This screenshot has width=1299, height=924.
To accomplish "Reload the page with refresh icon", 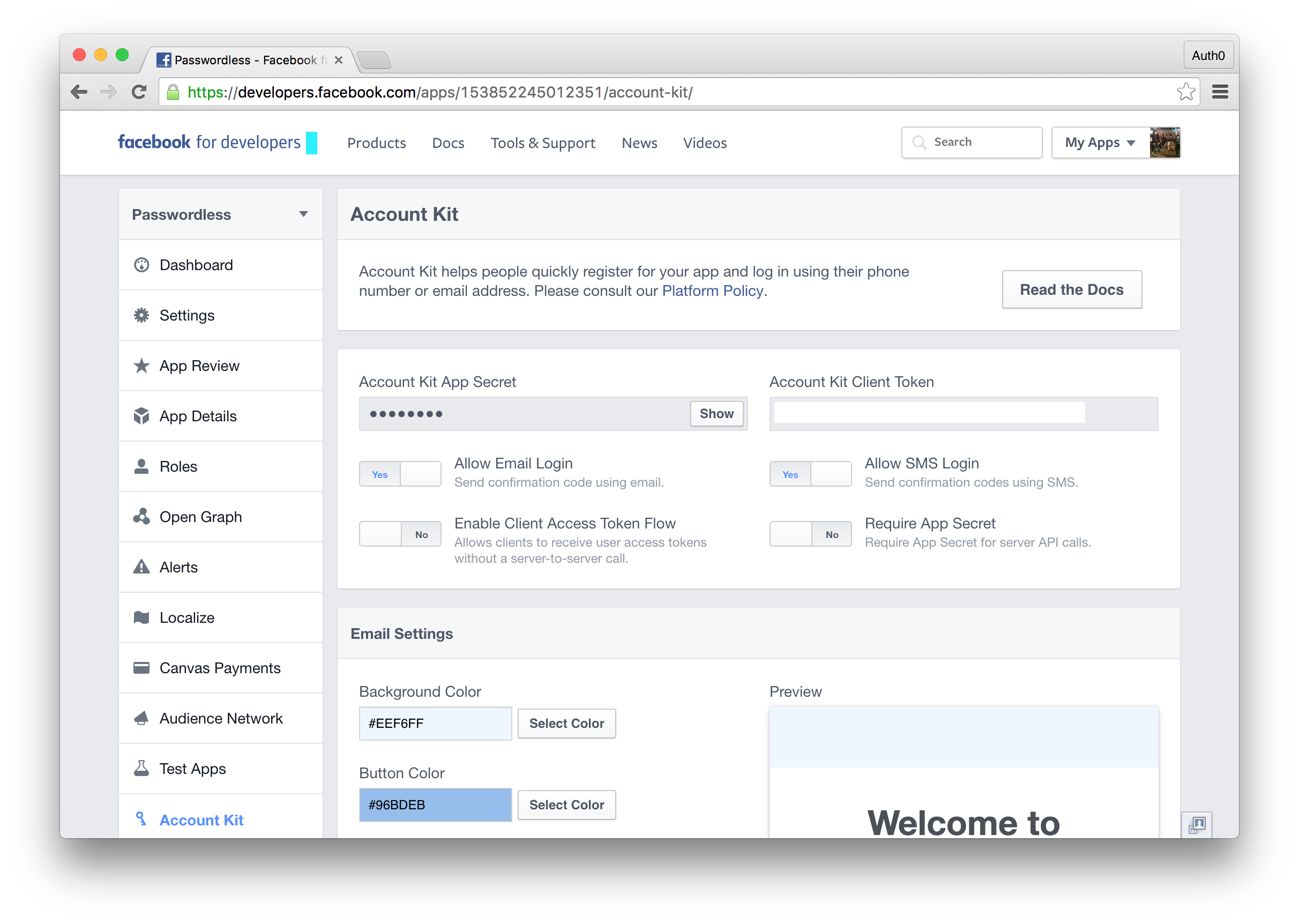I will [x=139, y=92].
